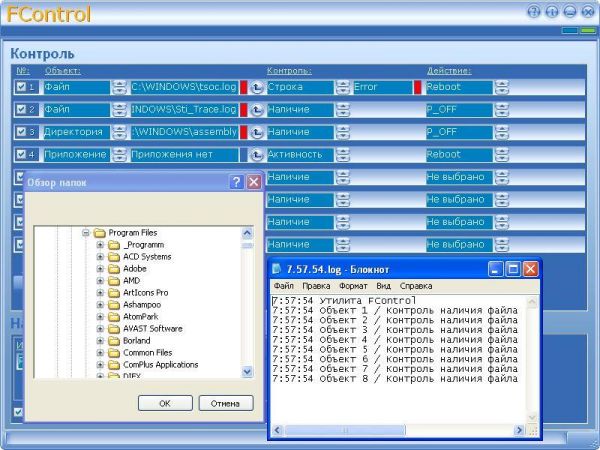Click the Блокнот document icon in title bar
Screen dimensions: 600x450
[278, 269]
